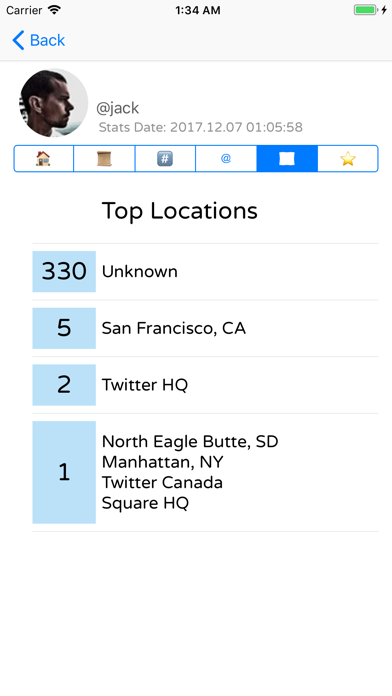Screen dimensions: 392x696
Task: Select the Twitter Canada entry
Action: (162, 482)
